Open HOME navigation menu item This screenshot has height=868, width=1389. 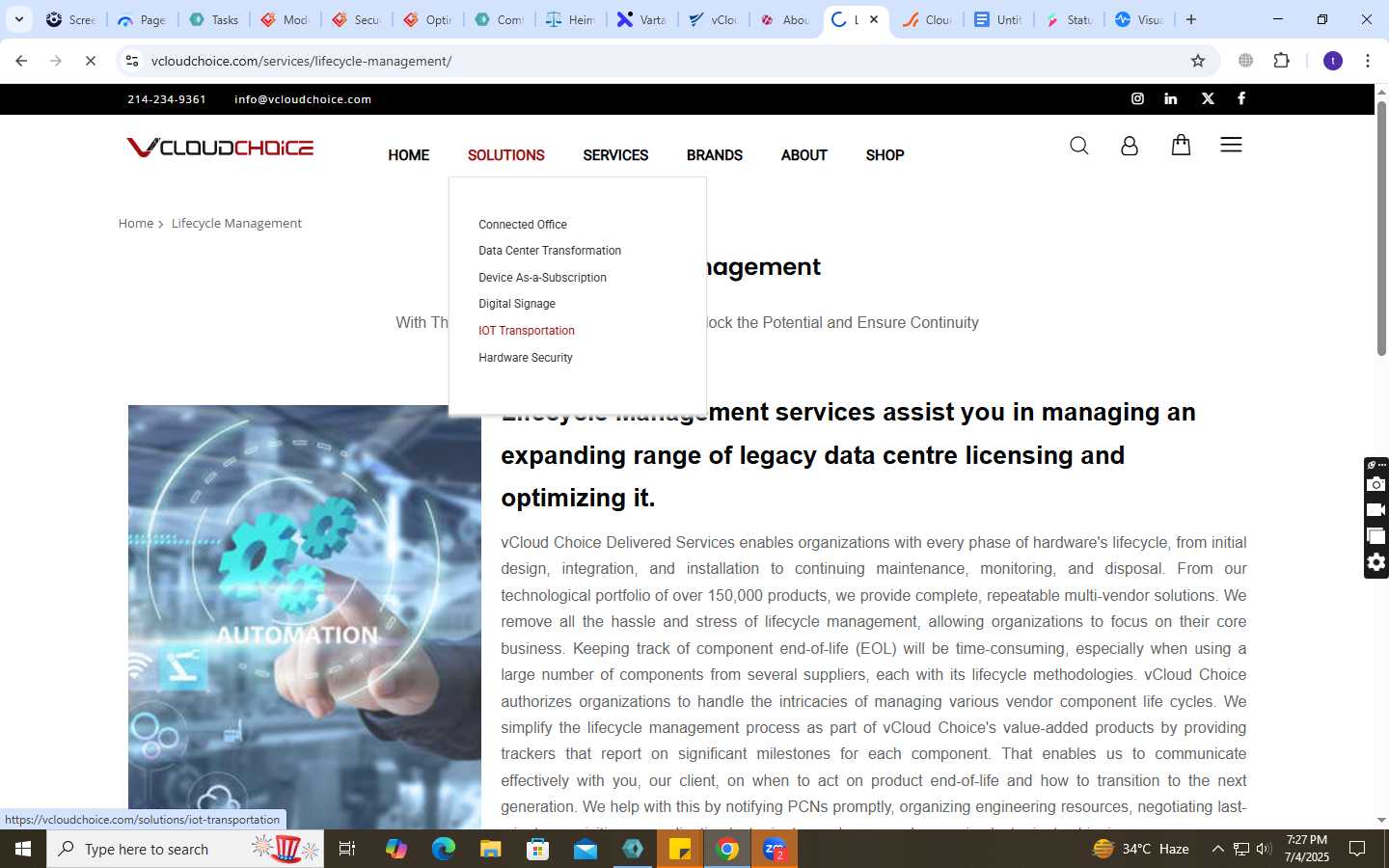pyautogui.click(x=409, y=155)
